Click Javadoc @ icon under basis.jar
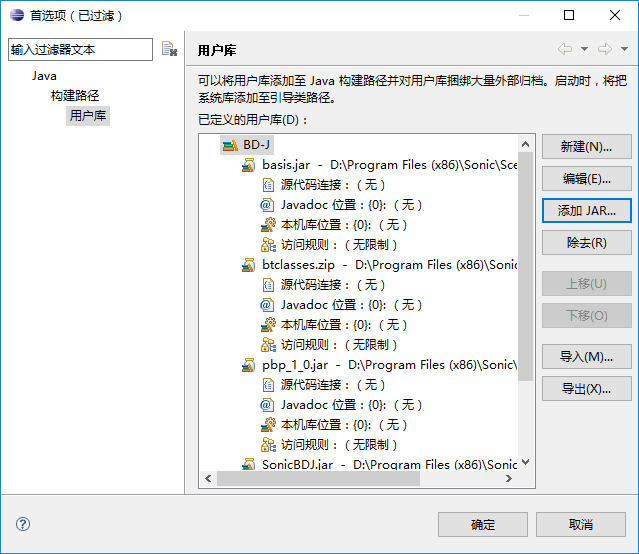Viewport: 639px width, 554px height. [x=267, y=205]
